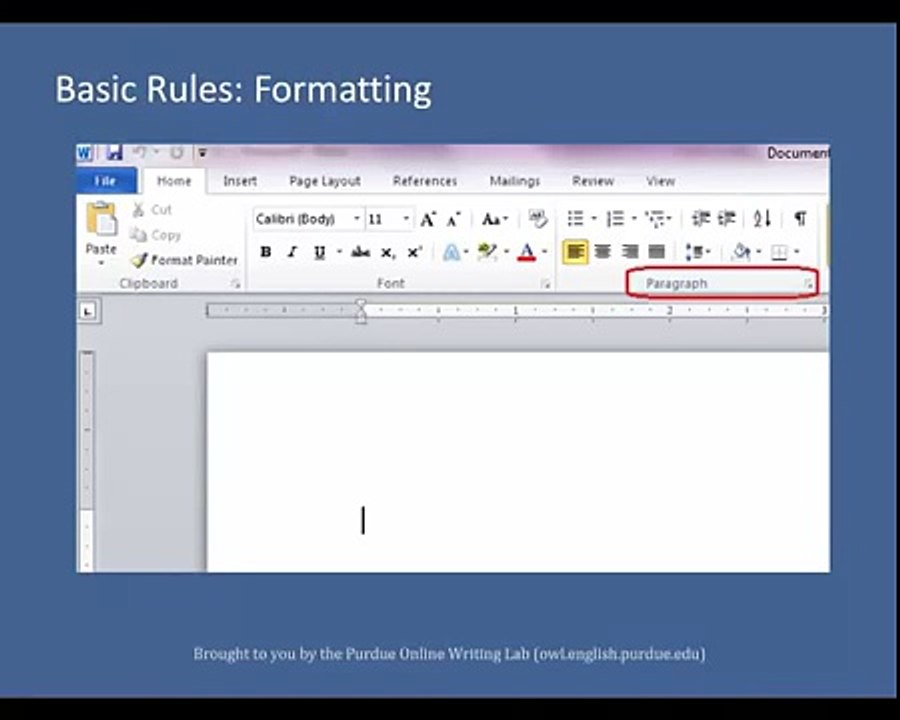Apply Subscript formatting
The height and width of the screenshot is (720, 900).
[x=388, y=253]
